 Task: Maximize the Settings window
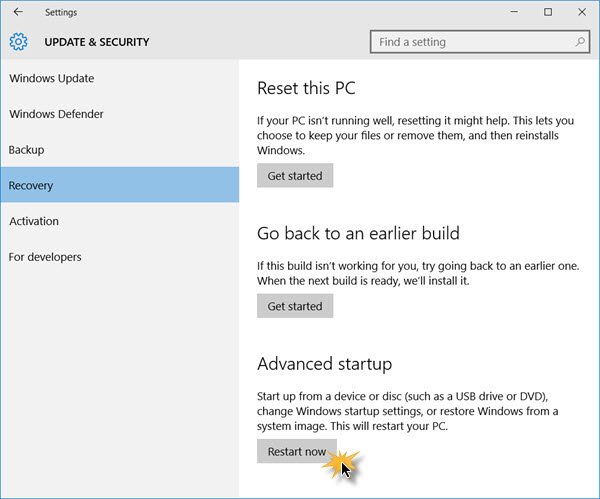548,13
